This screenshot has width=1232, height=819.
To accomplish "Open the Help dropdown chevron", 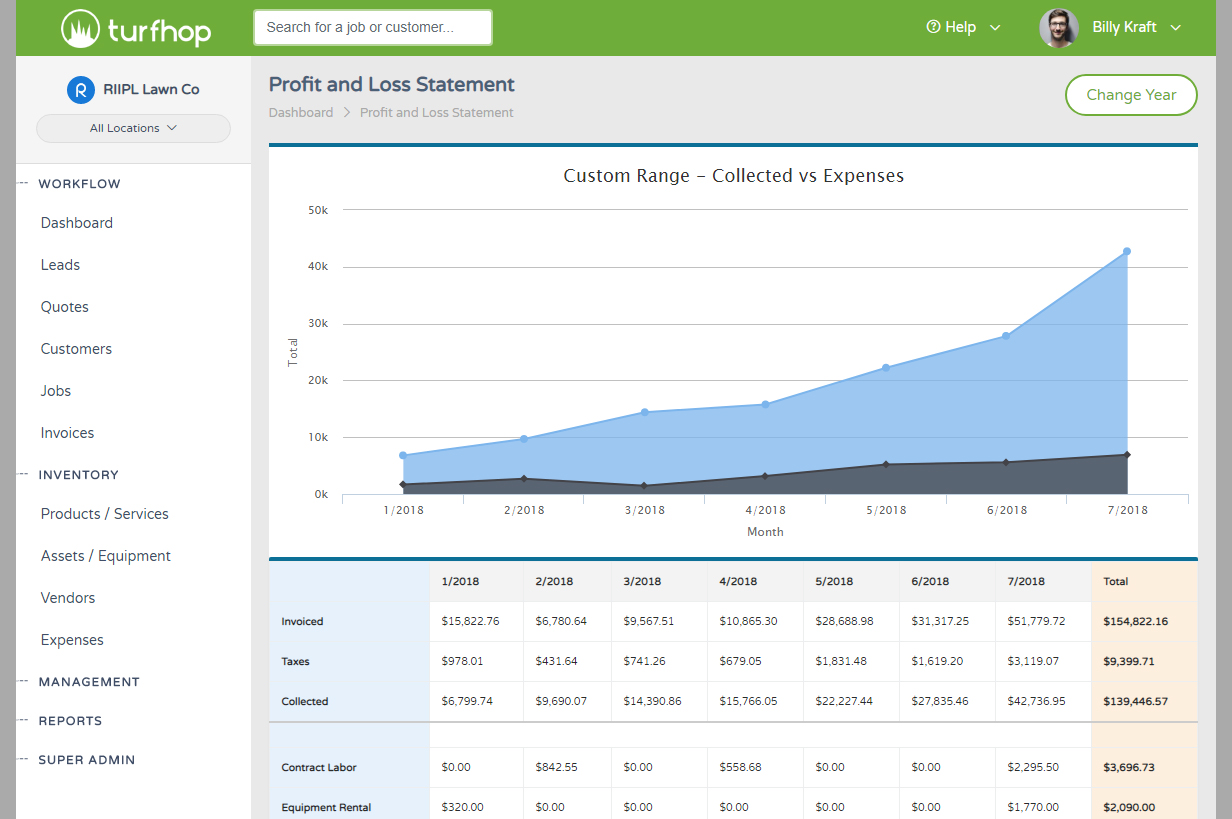I will (995, 28).
